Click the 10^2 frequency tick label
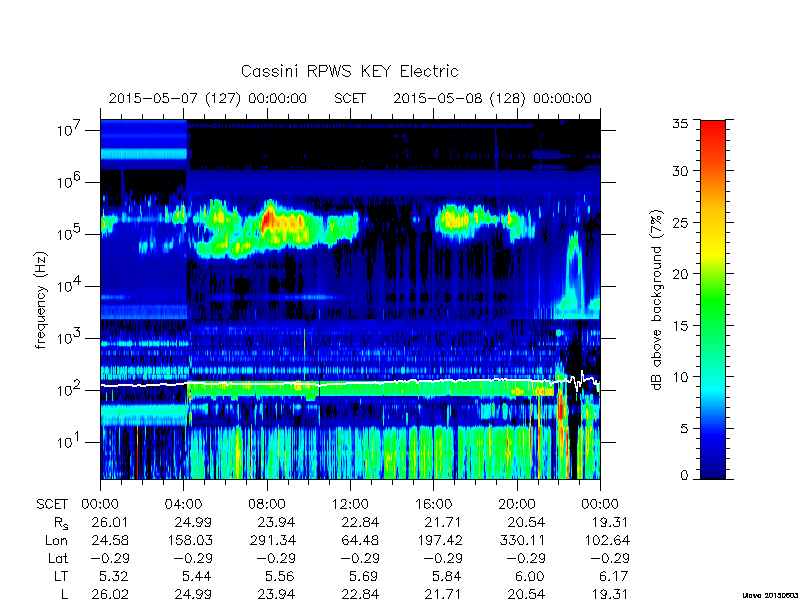Image resolution: width=800 pixels, height=600 pixels. (x=68, y=390)
